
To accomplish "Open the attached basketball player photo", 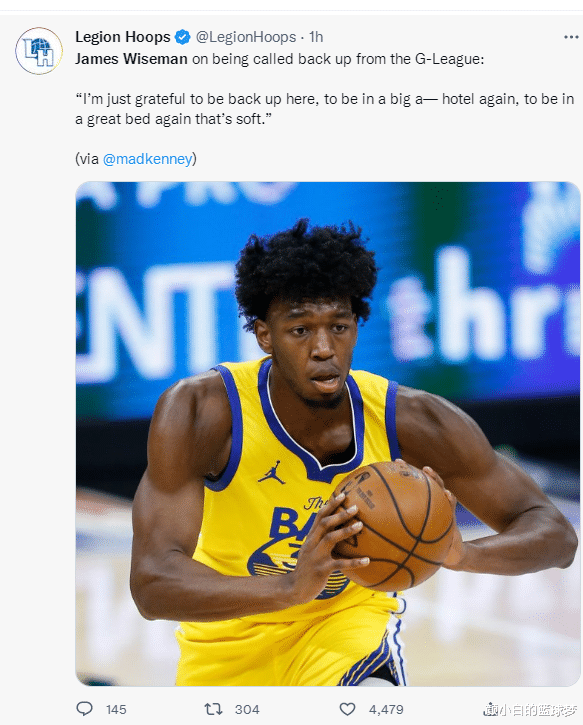I will 328,434.
